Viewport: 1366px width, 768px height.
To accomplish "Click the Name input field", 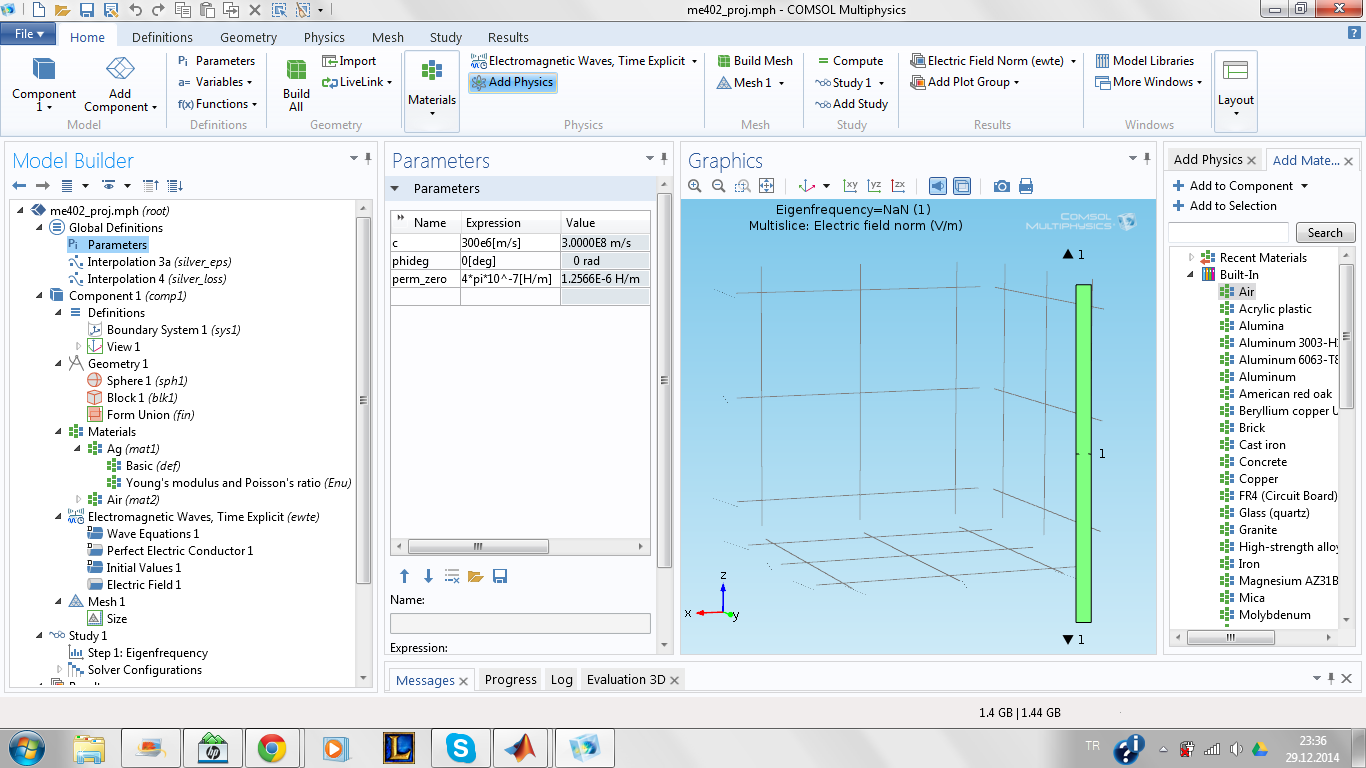I will 520,623.
